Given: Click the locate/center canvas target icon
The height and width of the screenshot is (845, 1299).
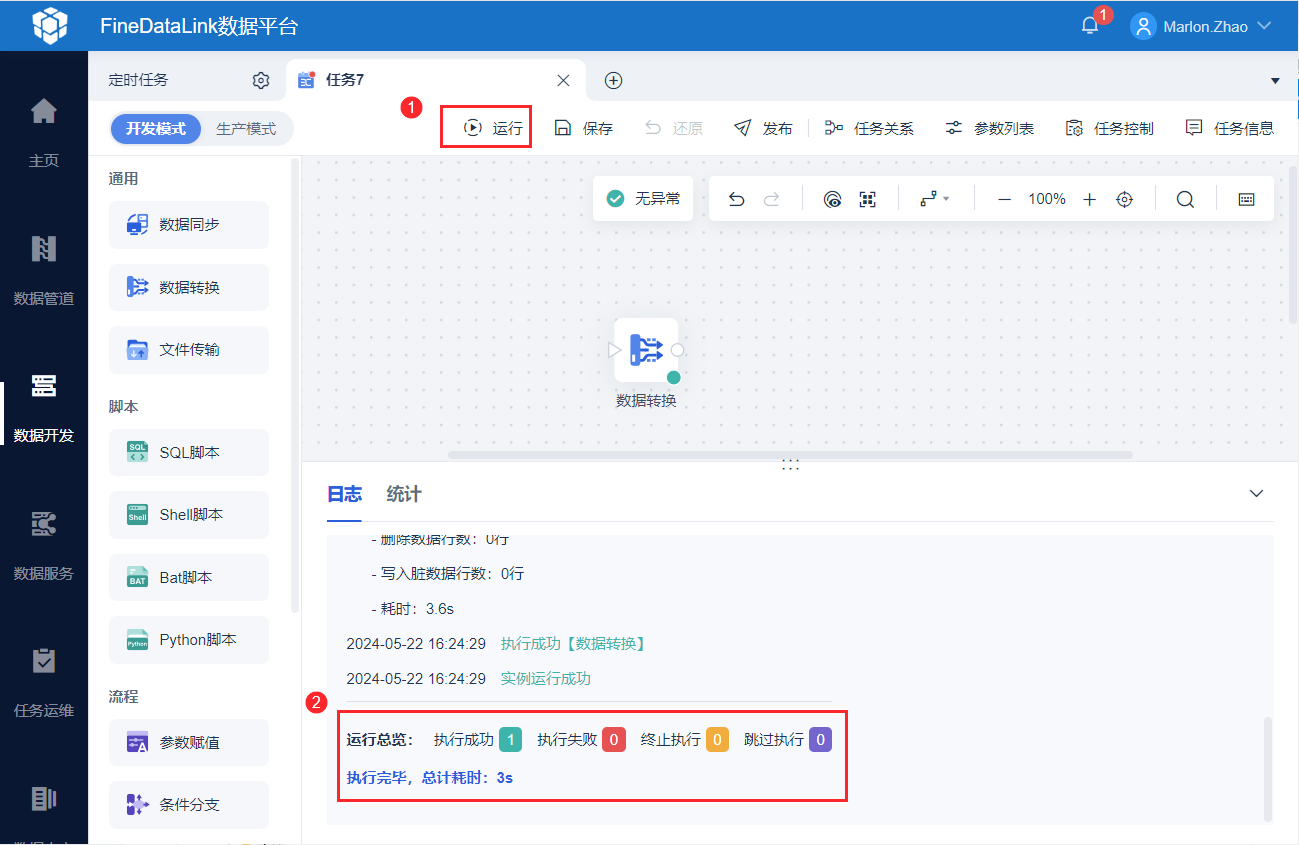Looking at the screenshot, I should point(1125,199).
